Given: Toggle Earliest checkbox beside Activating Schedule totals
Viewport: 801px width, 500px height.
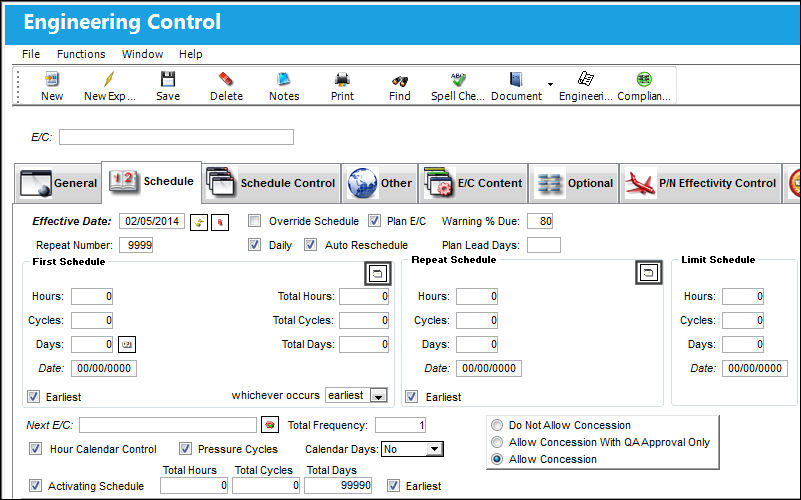Looking at the screenshot, I should (x=393, y=486).
